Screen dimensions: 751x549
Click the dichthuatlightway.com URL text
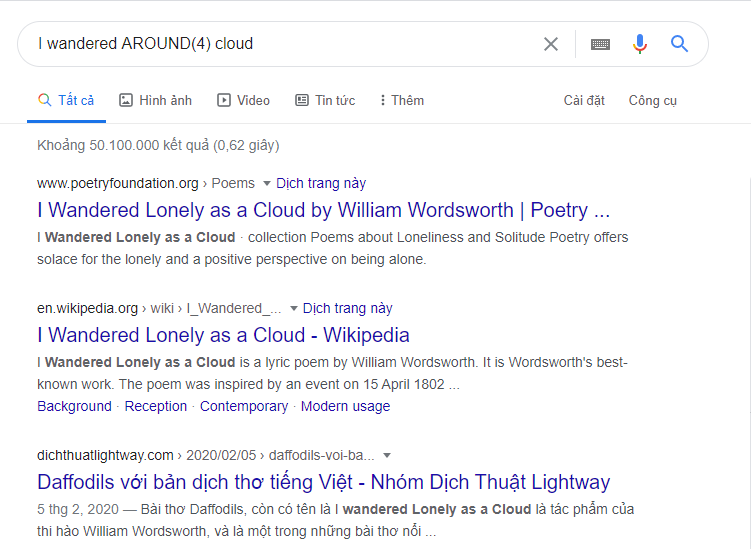105,456
